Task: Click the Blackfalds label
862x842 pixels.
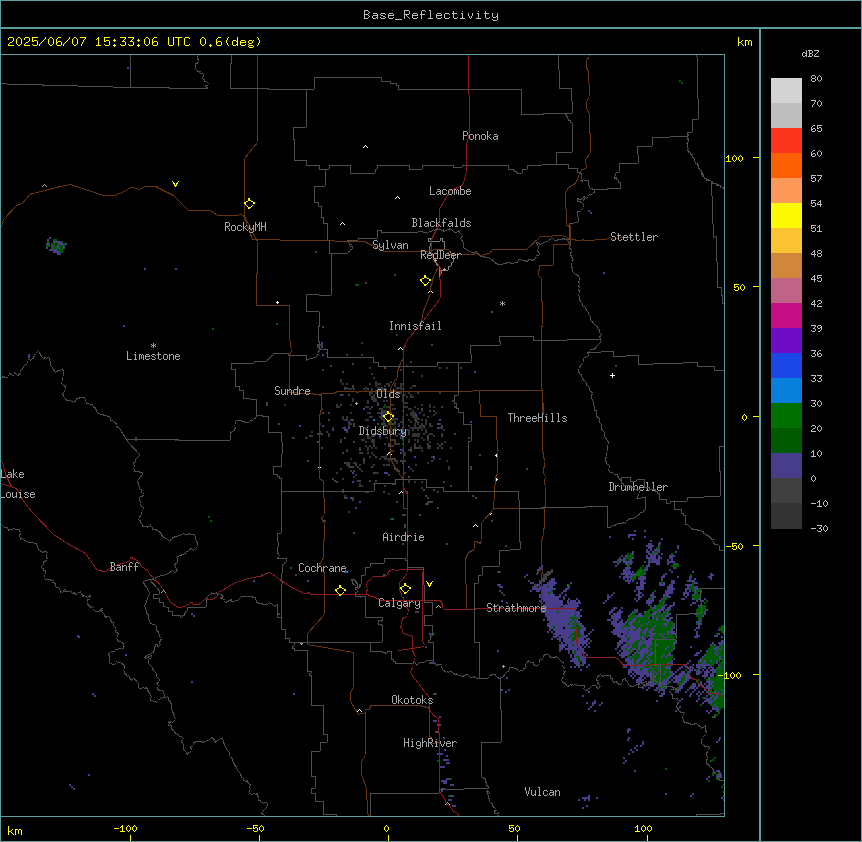Action: tap(441, 223)
